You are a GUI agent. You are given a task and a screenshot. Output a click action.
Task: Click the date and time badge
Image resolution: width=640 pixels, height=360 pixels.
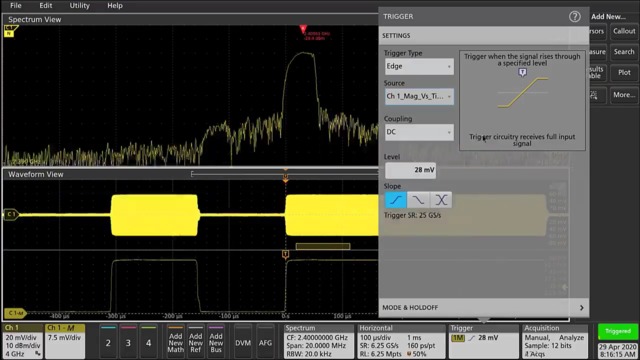tap(618, 351)
